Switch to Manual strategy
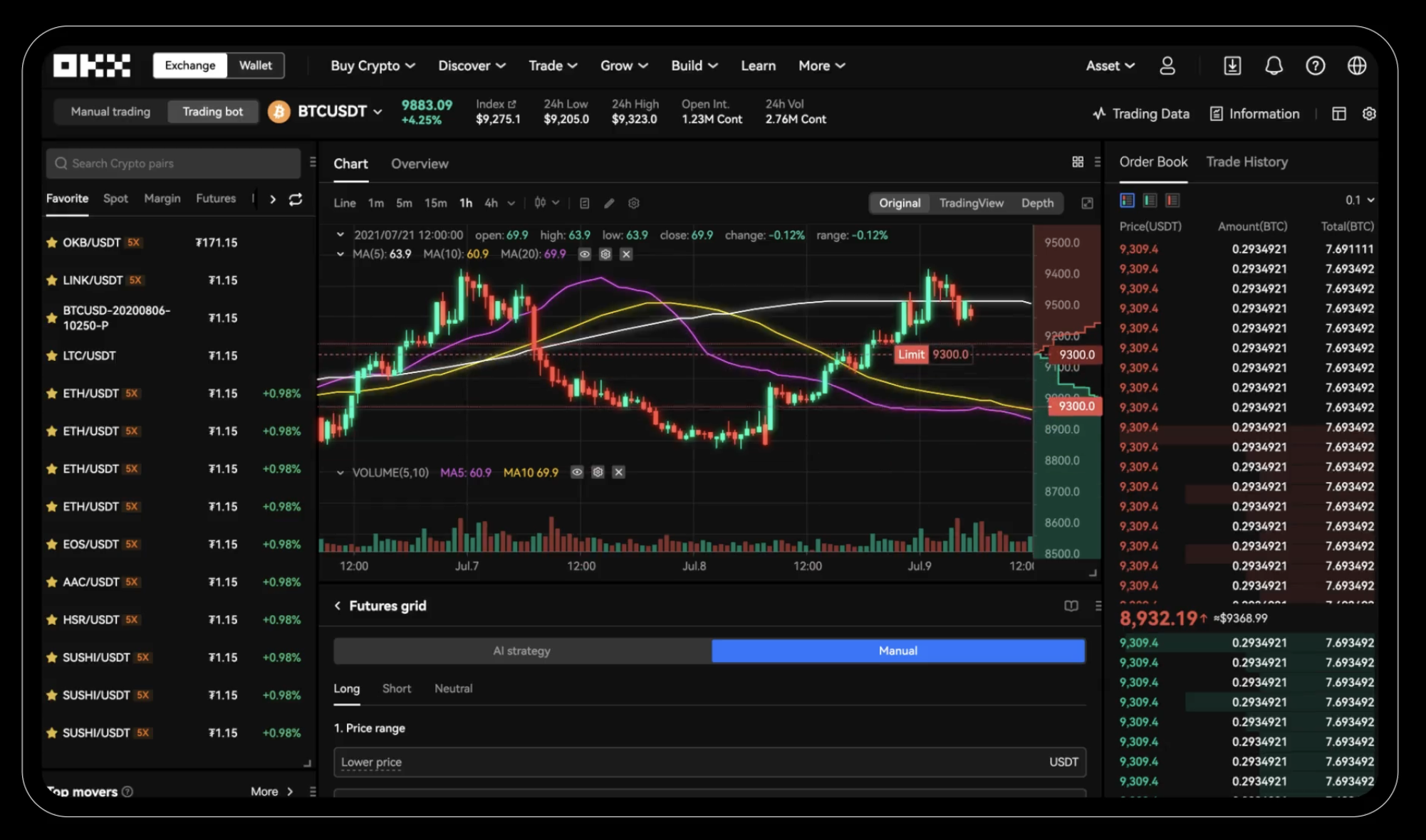Viewport: 1426px width, 840px height. click(898, 651)
